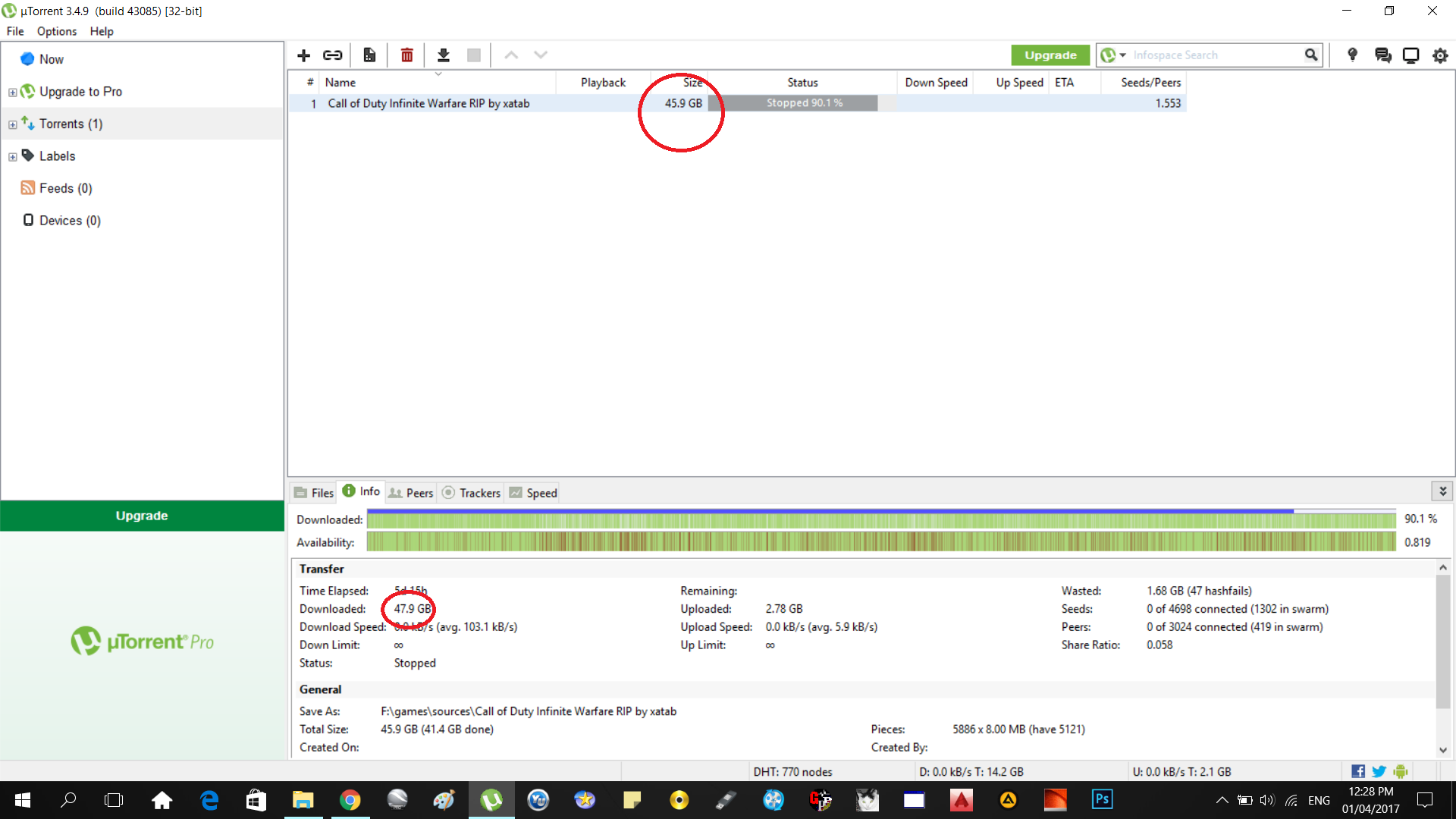
Task: Open Photoshop from the taskbar
Action: click(1102, 799)
